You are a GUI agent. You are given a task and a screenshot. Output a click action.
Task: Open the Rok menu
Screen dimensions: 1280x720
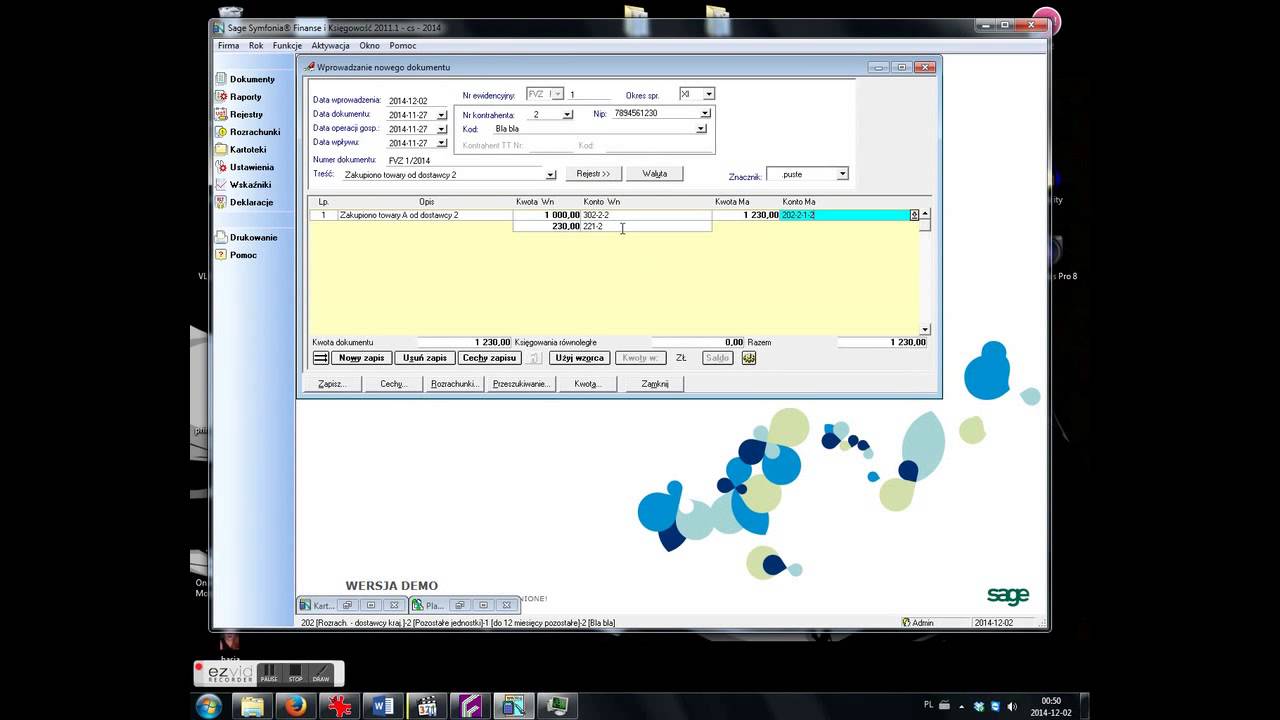pyautogui.click(x=256, y=45)
